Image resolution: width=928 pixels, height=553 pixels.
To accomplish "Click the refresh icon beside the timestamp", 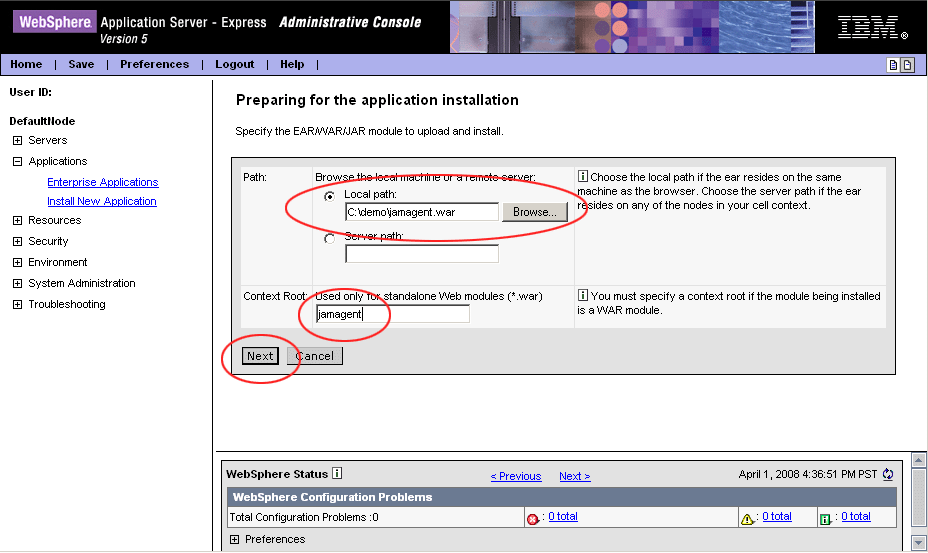I will 888,474.
